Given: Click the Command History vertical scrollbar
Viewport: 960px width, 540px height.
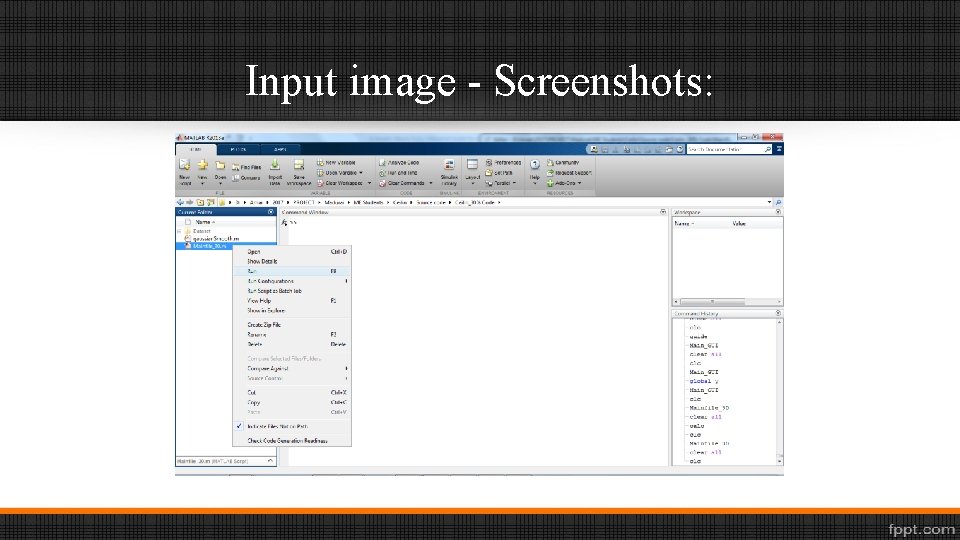Looking at the screenshot, I should click(x=779, y=391).
